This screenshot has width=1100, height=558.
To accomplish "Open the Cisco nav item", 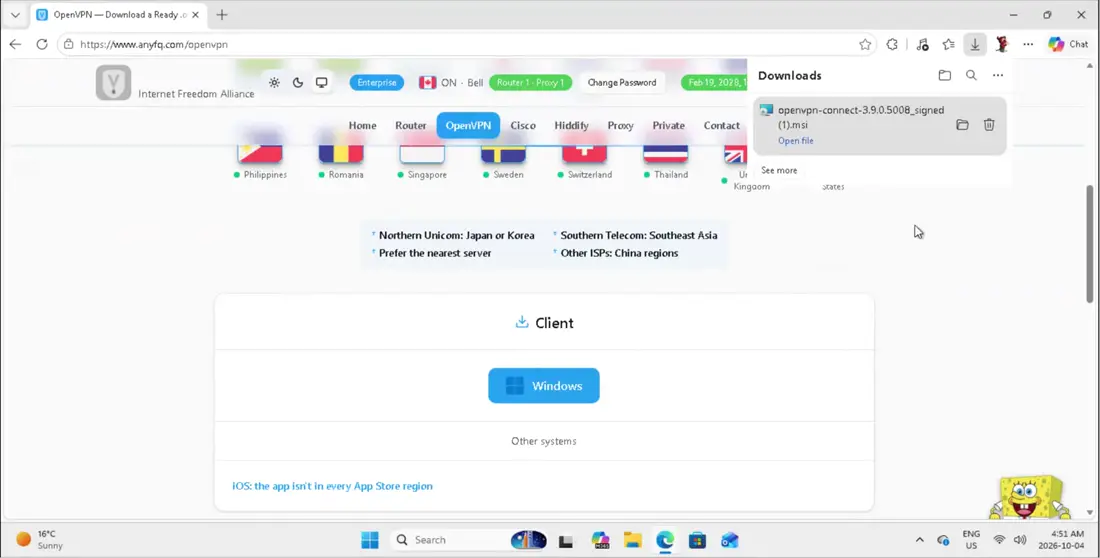I will click(523, 126).
